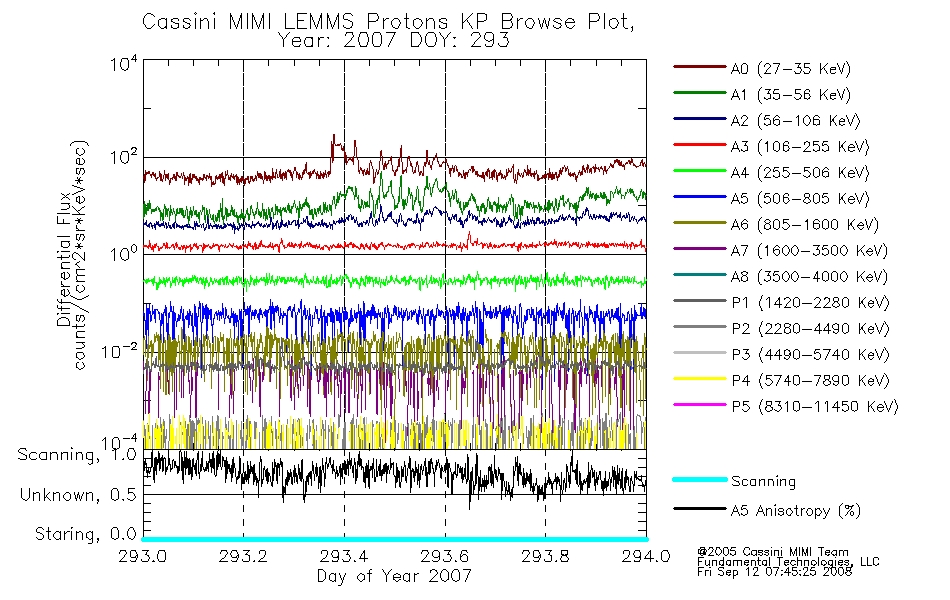Click the P1 (1420-2280 KeV) legend label
Viewport: 950px width, 600px height.
click(x=810, y=302)
